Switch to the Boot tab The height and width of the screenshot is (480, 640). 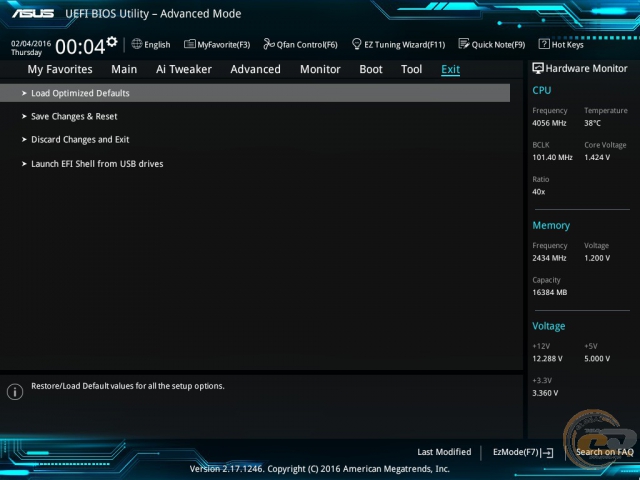371,69
